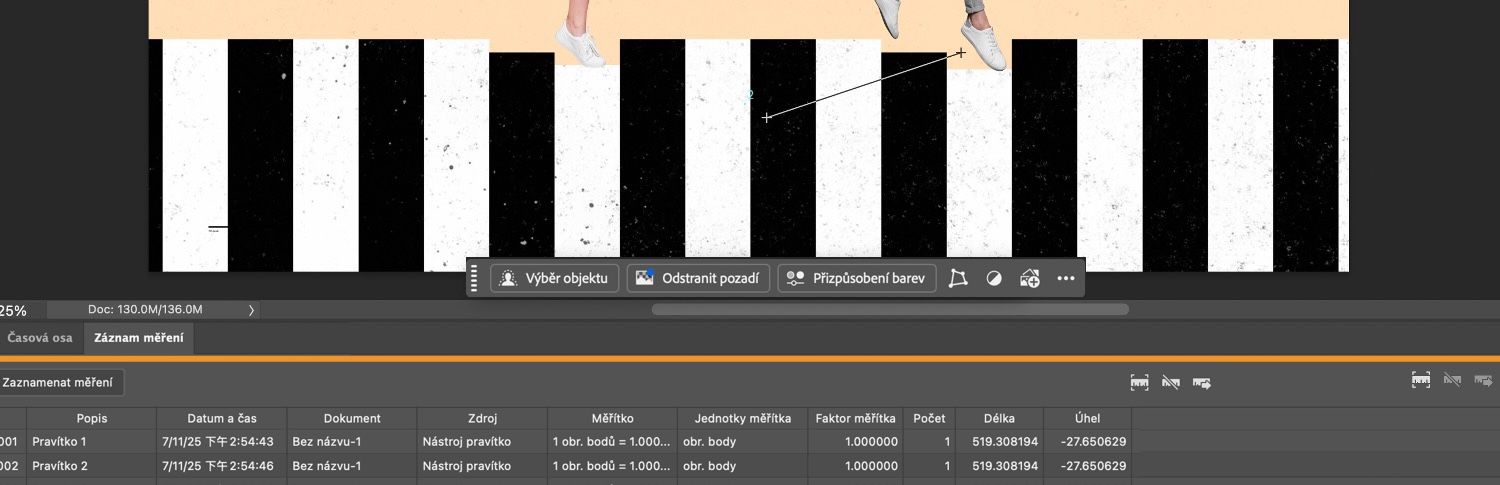Click Zaznamenat měření button

[x=60, y=382]
